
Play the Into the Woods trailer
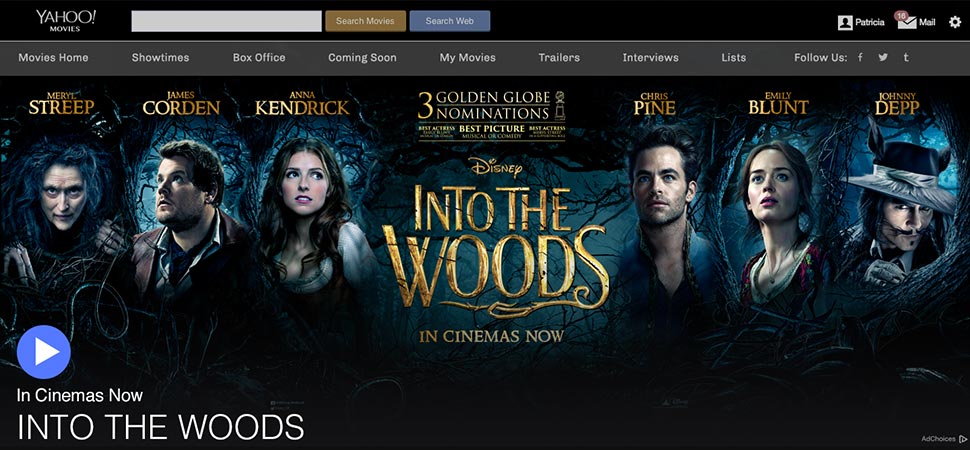pyautogui.click(x=43, y=352)
